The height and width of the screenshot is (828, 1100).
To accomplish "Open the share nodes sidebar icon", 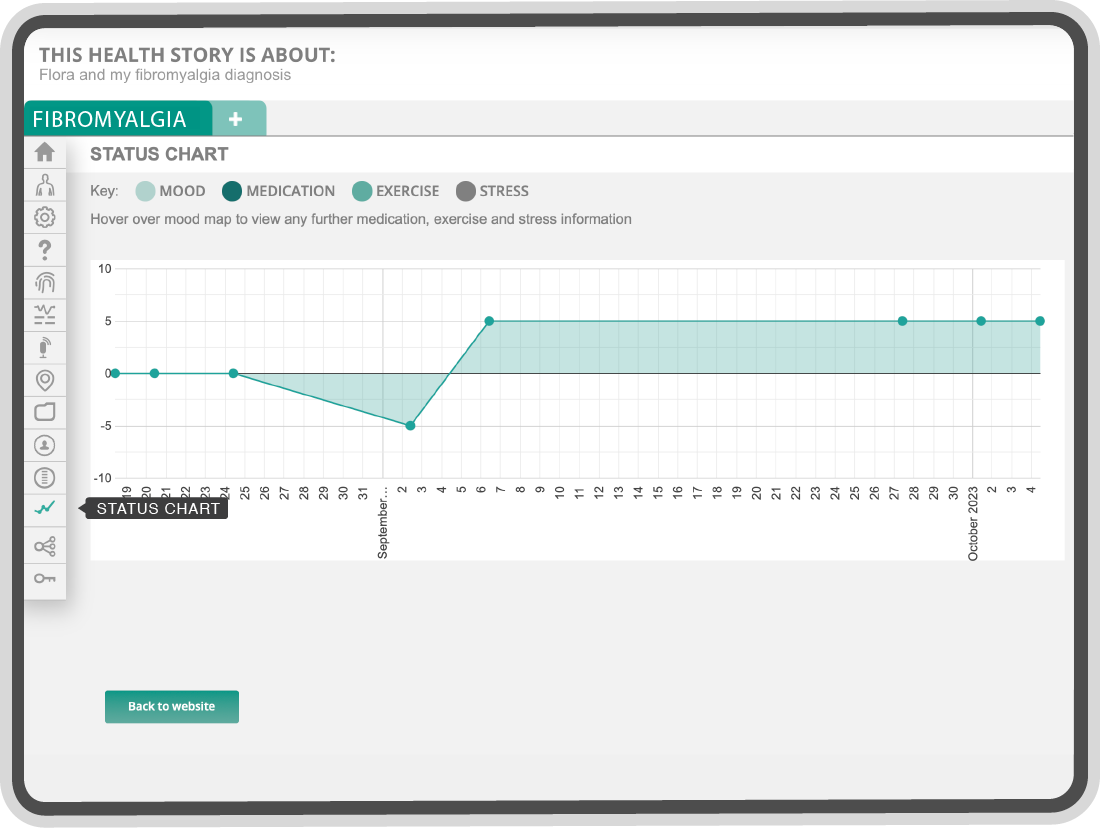I will [45, 546].
